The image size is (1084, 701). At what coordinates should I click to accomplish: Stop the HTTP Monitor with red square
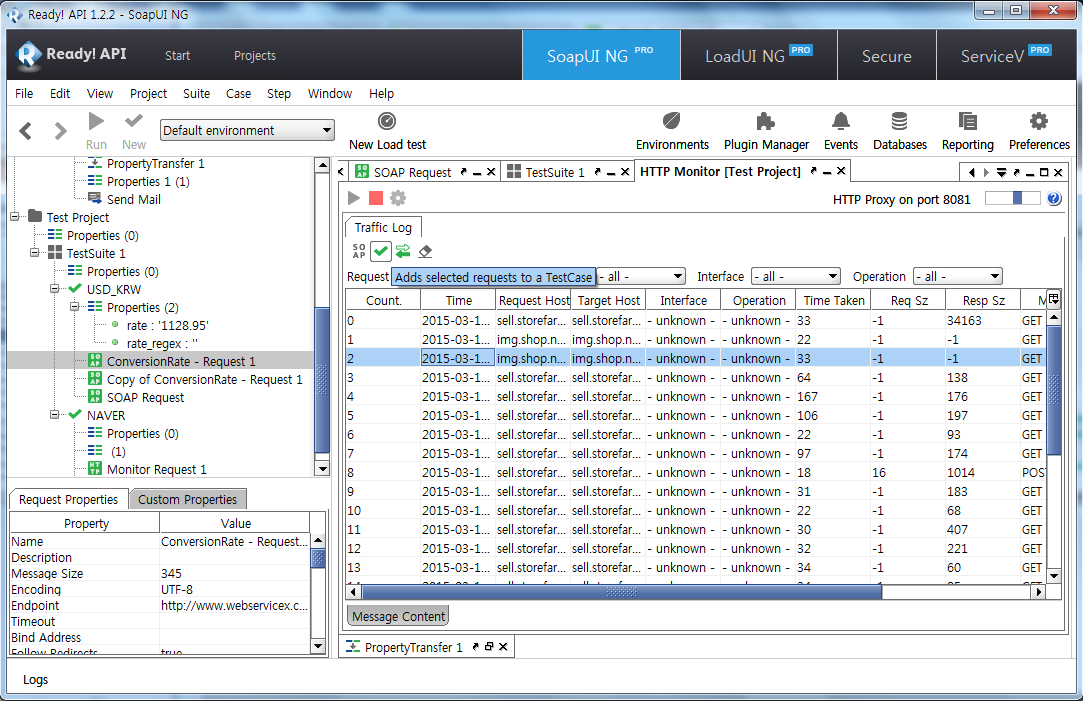coord(376,199)
